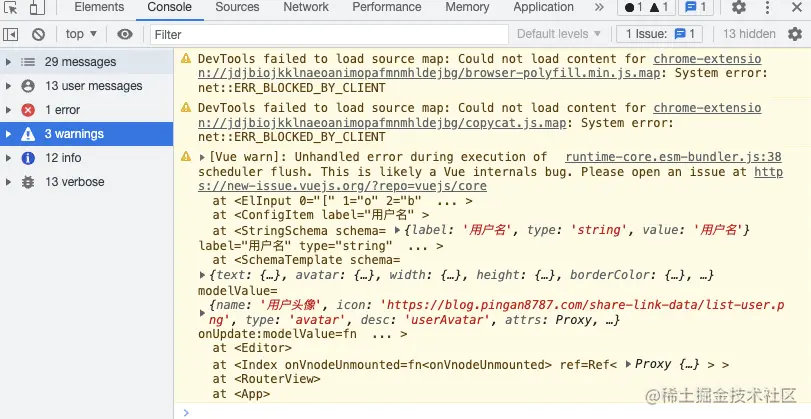Click the red error icon in sidebar
The image size is (811, 419).
tap(28, 110)
